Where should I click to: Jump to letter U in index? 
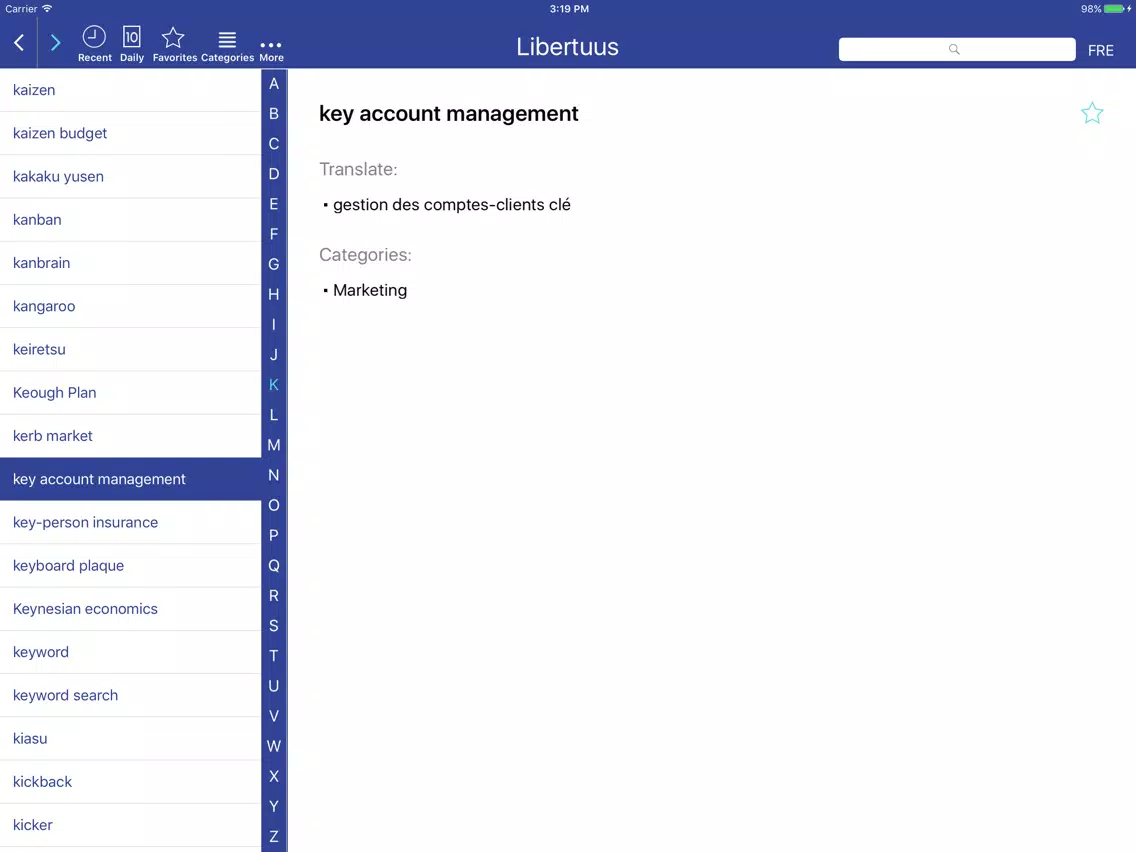click(274, 685)
